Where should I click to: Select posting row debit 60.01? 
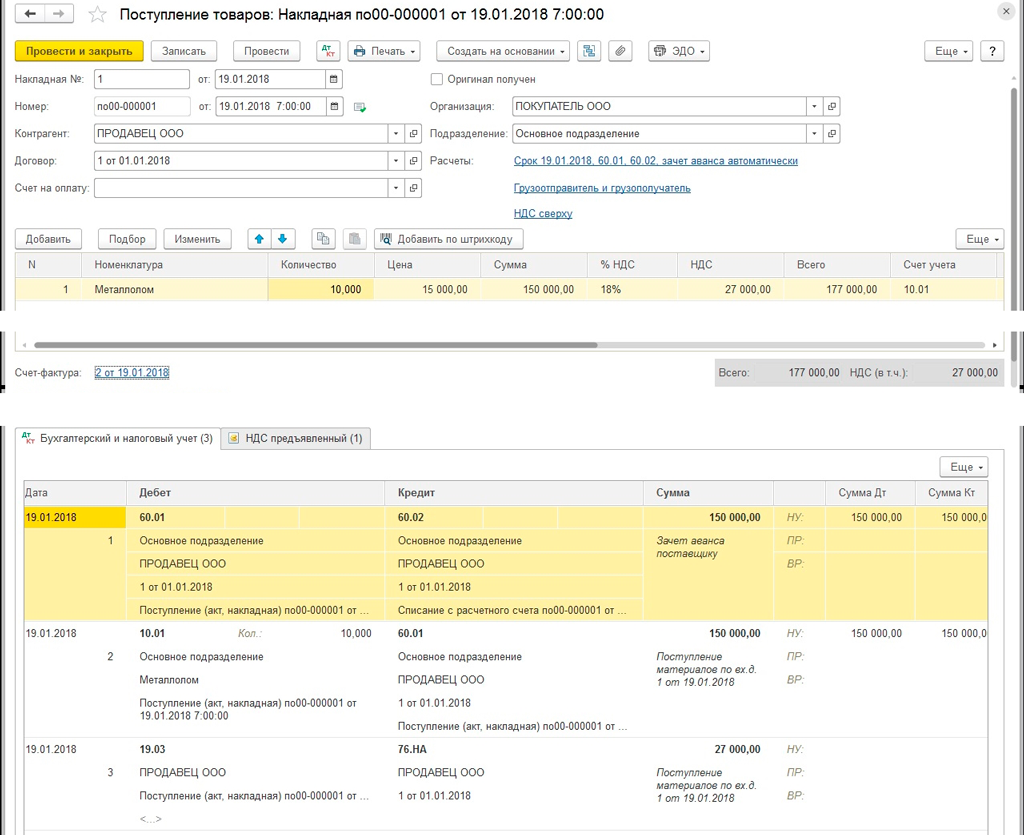152,517
